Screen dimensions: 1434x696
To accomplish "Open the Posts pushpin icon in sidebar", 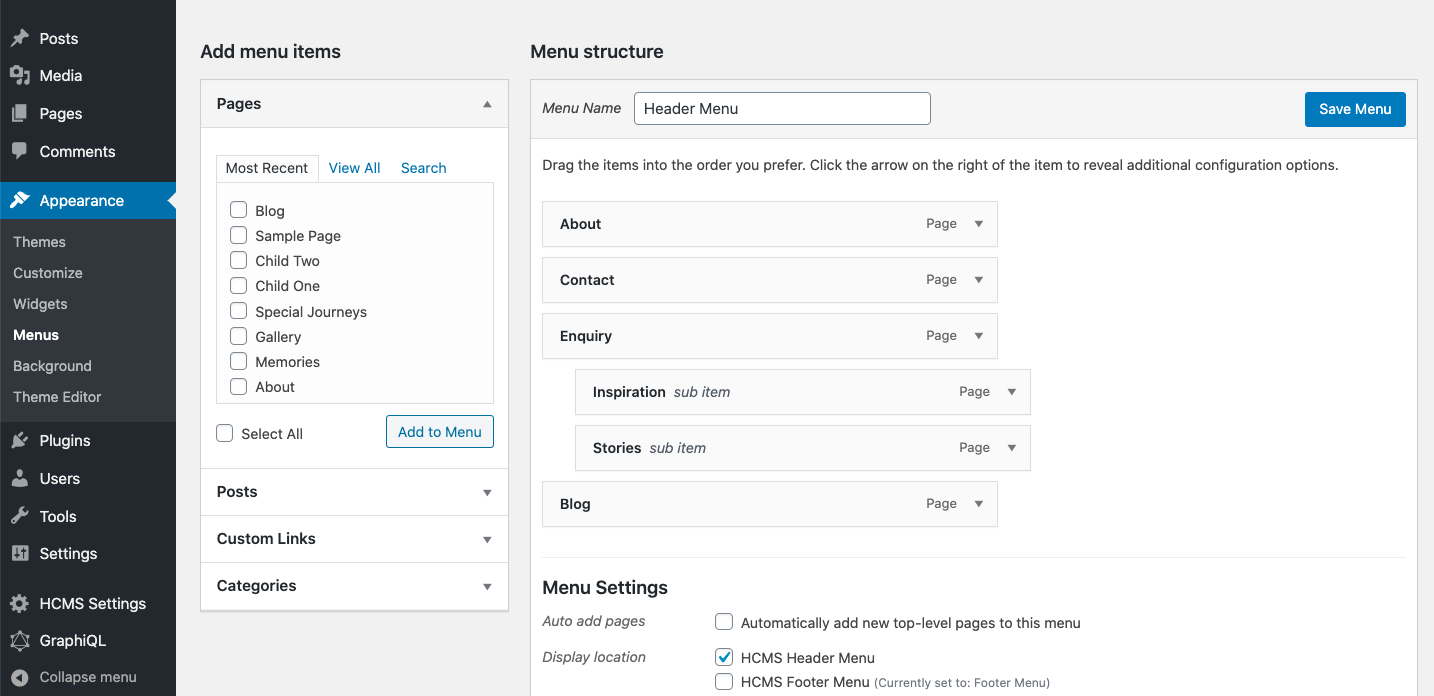I will (x=19, y=39).
